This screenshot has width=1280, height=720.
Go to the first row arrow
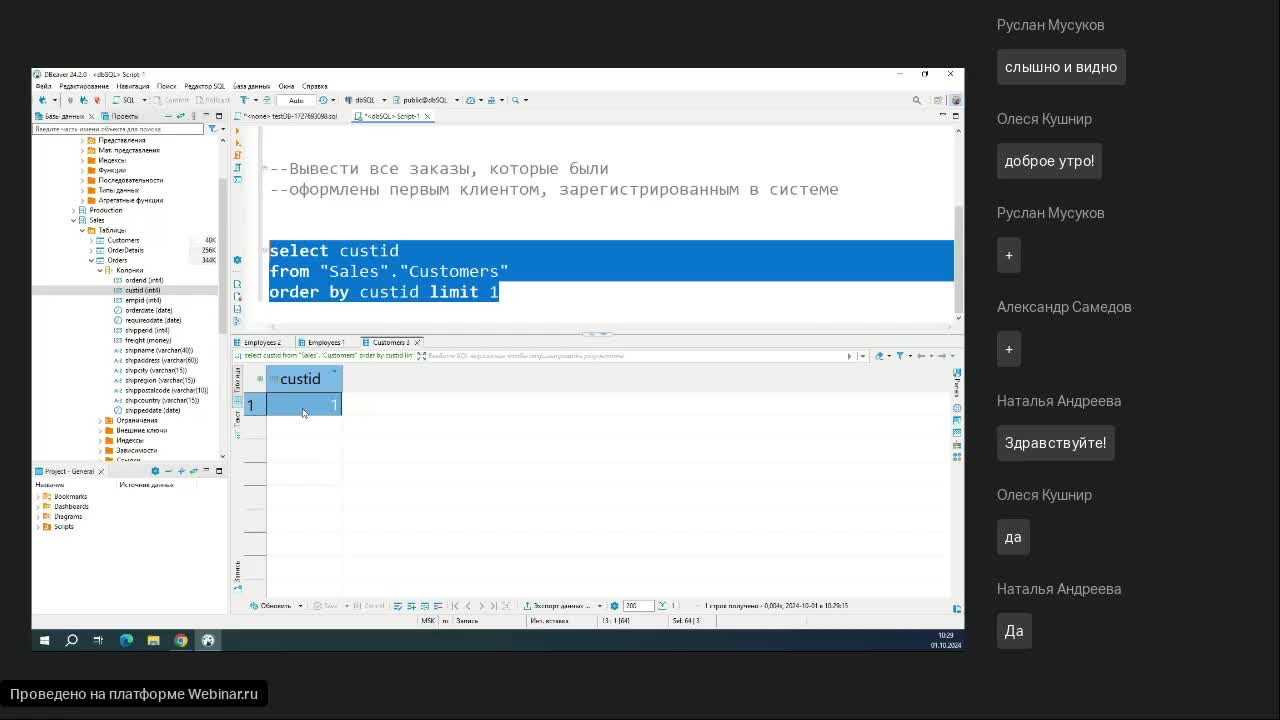(x=455, y=606)
